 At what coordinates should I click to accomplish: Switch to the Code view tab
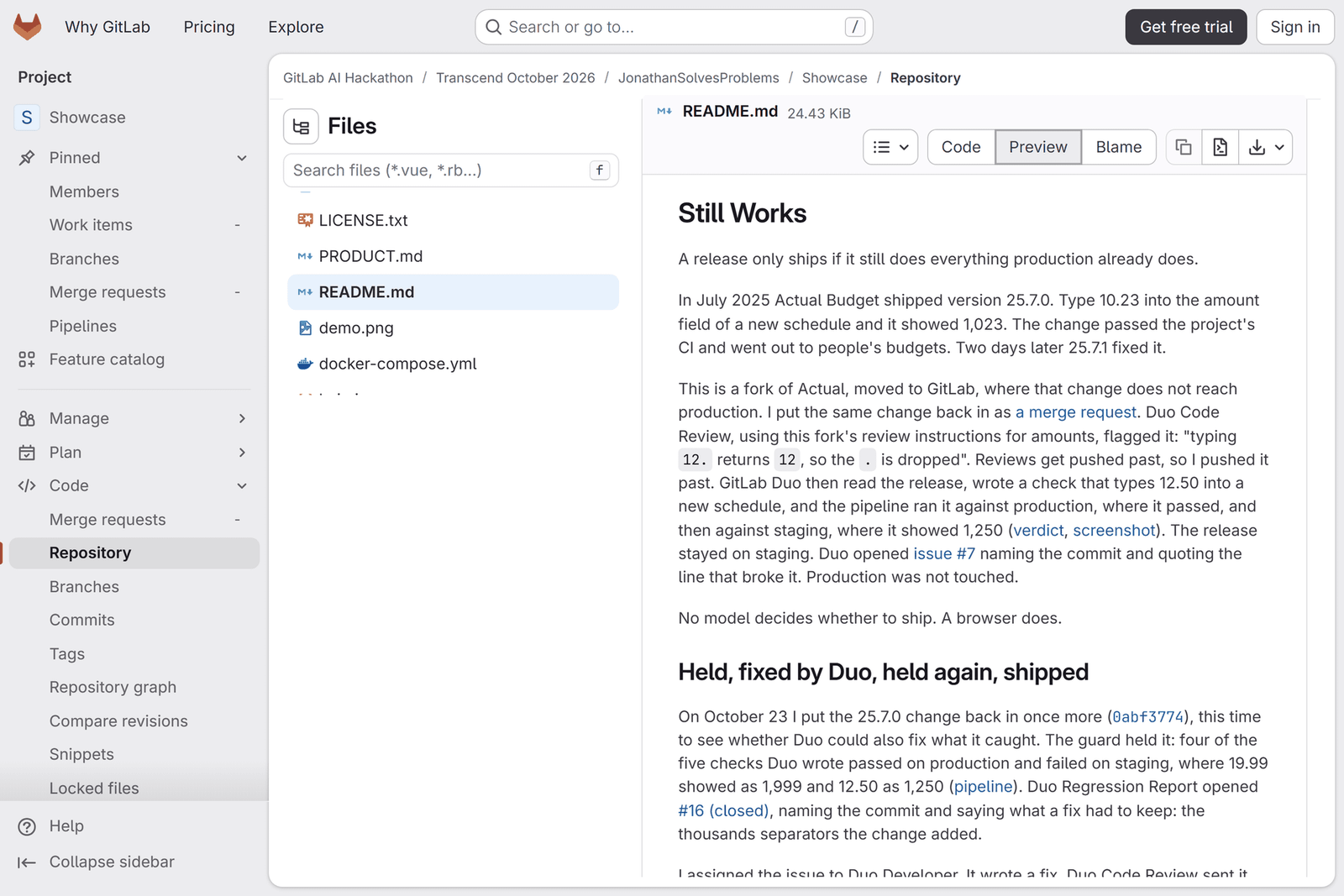961,147
